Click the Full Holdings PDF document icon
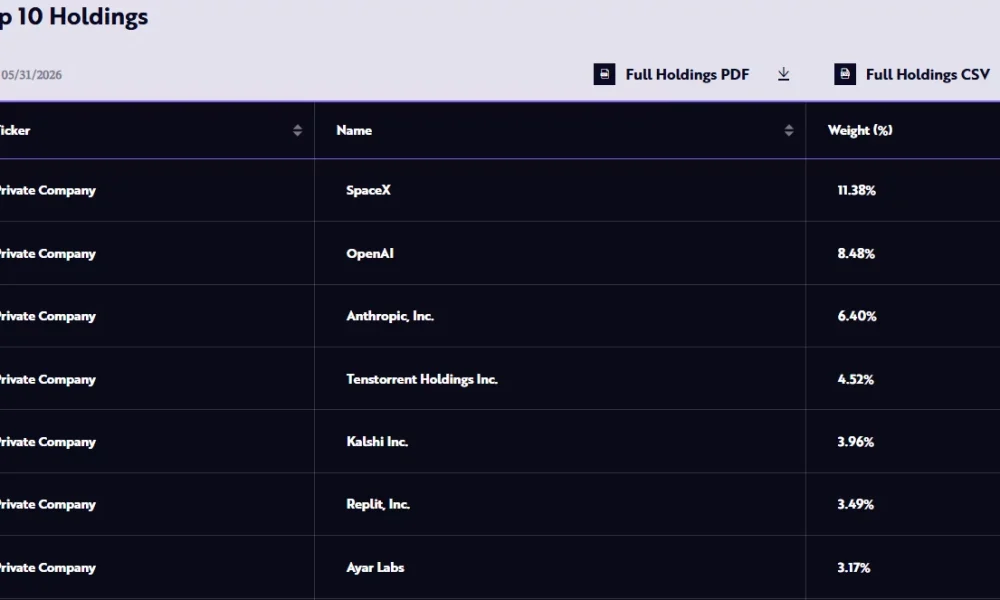This screenshot has width=1000, height=600. 604,74
